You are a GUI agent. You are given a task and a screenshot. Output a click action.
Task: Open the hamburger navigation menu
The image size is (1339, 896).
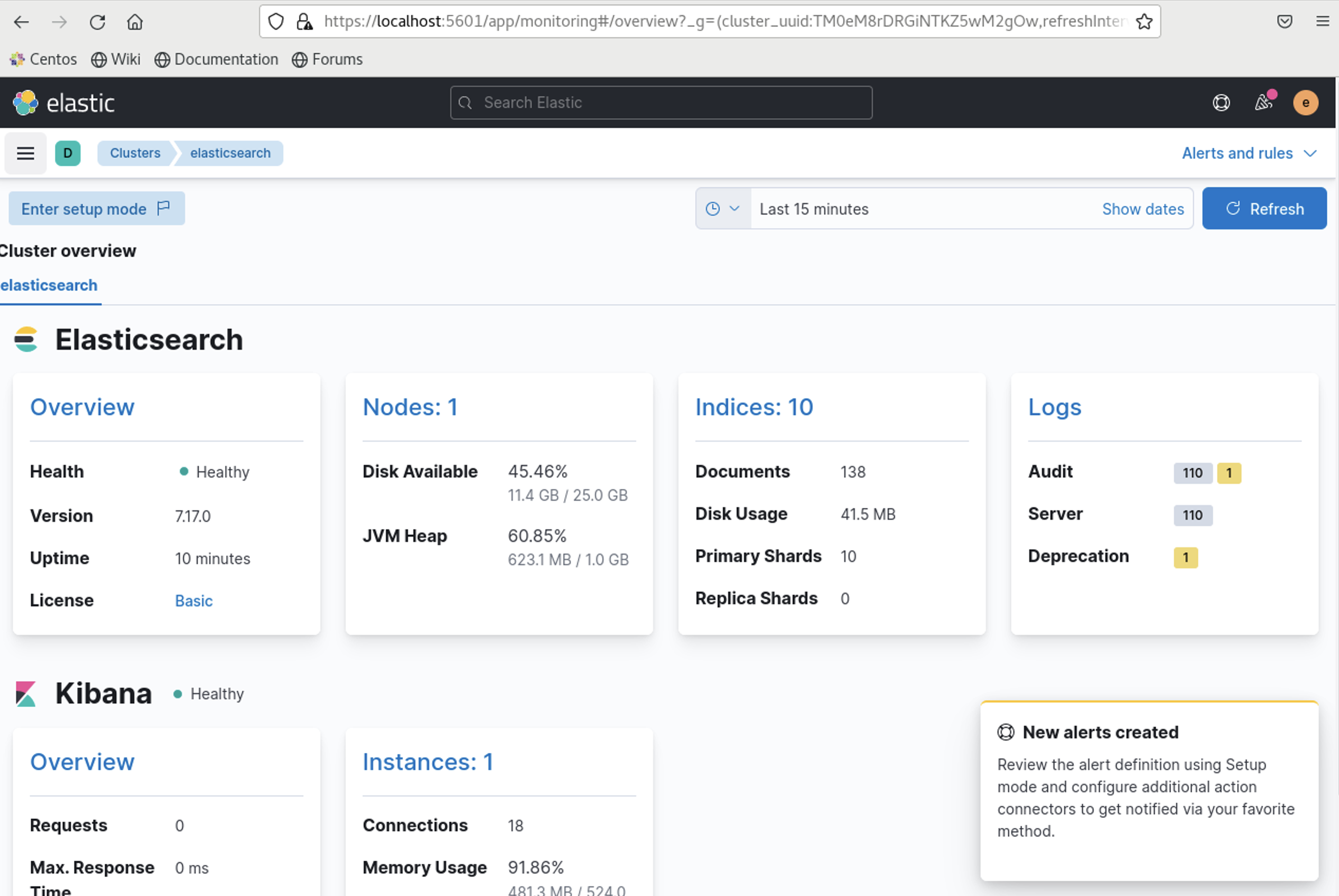tap(25, 153)
